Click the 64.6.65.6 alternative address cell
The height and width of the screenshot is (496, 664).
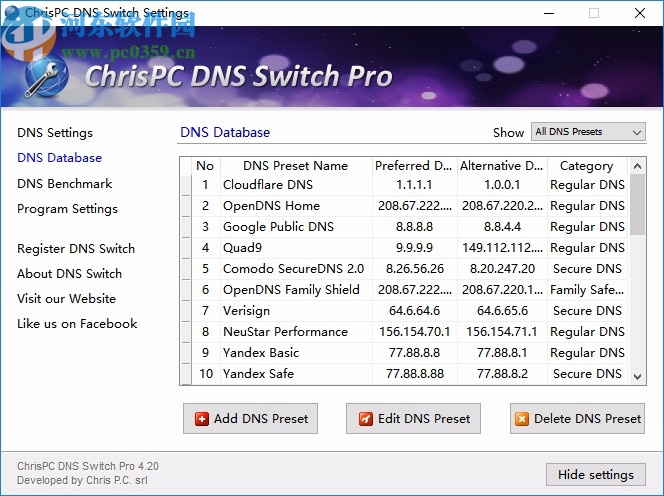coord(502,311)
